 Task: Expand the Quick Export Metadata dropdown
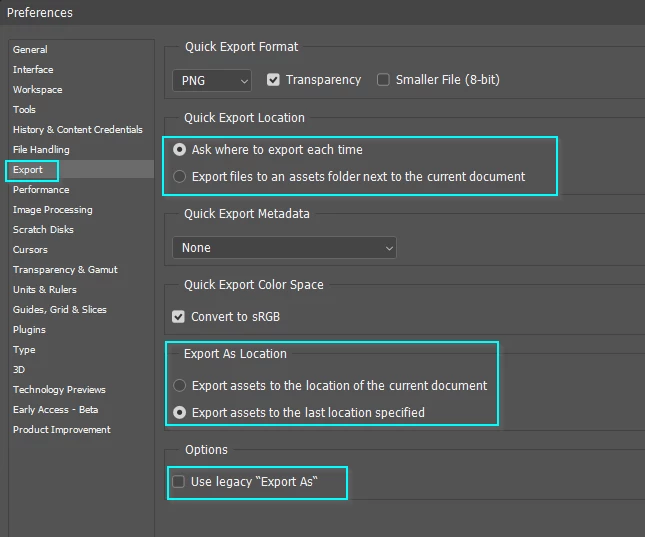[x=284, y=248]
